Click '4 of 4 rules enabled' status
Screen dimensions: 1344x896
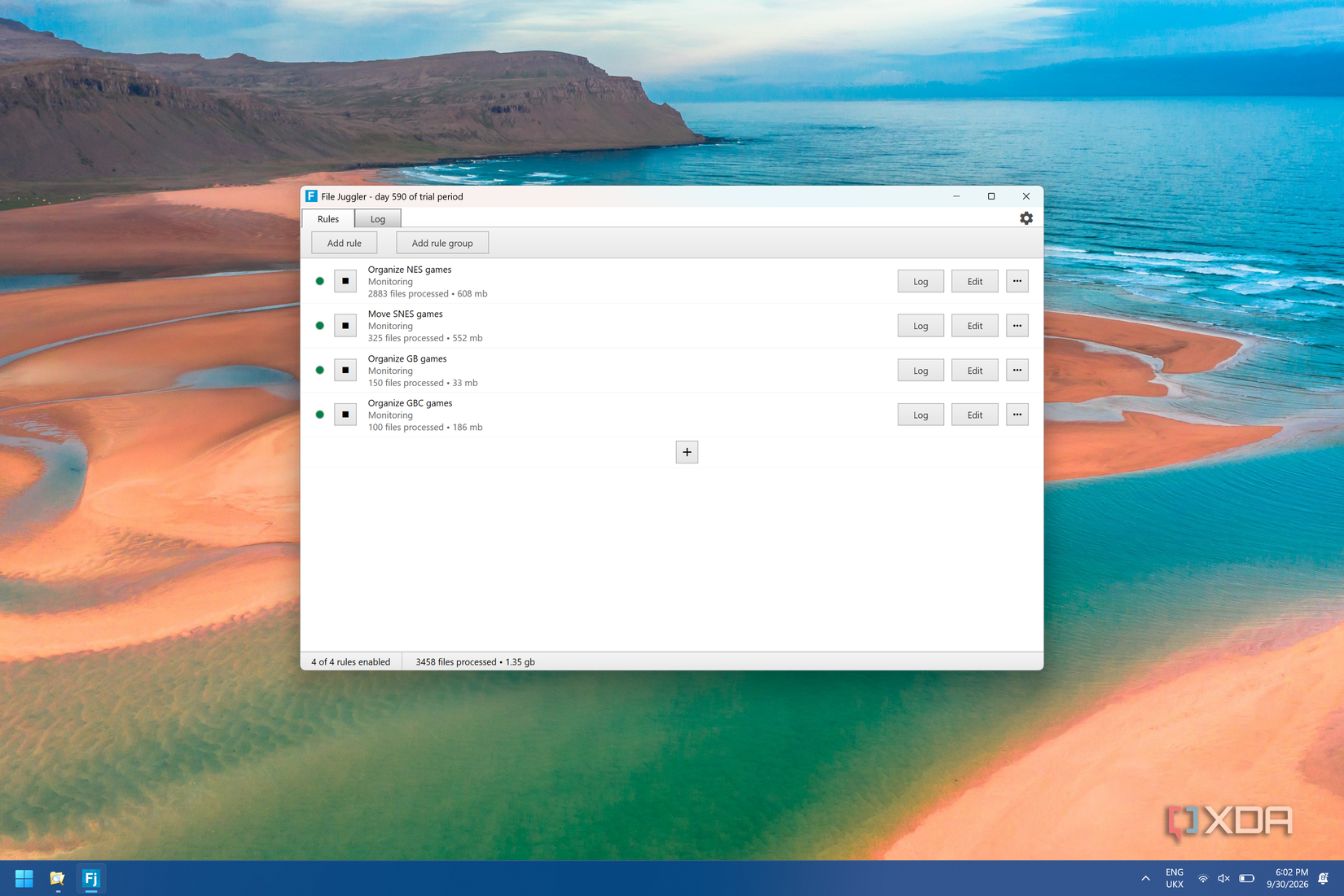pos(351,661)
